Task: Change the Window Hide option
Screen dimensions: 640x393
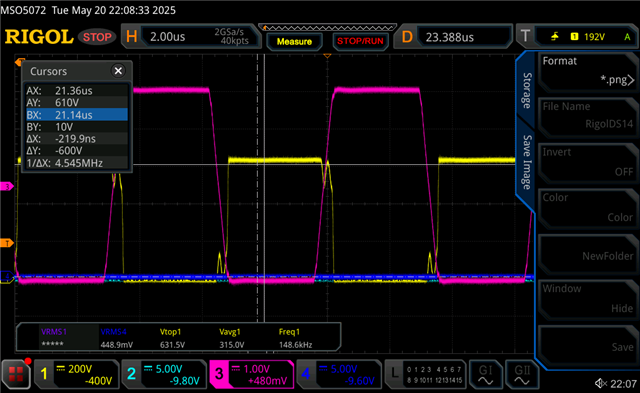Action: tap(588, 299)
